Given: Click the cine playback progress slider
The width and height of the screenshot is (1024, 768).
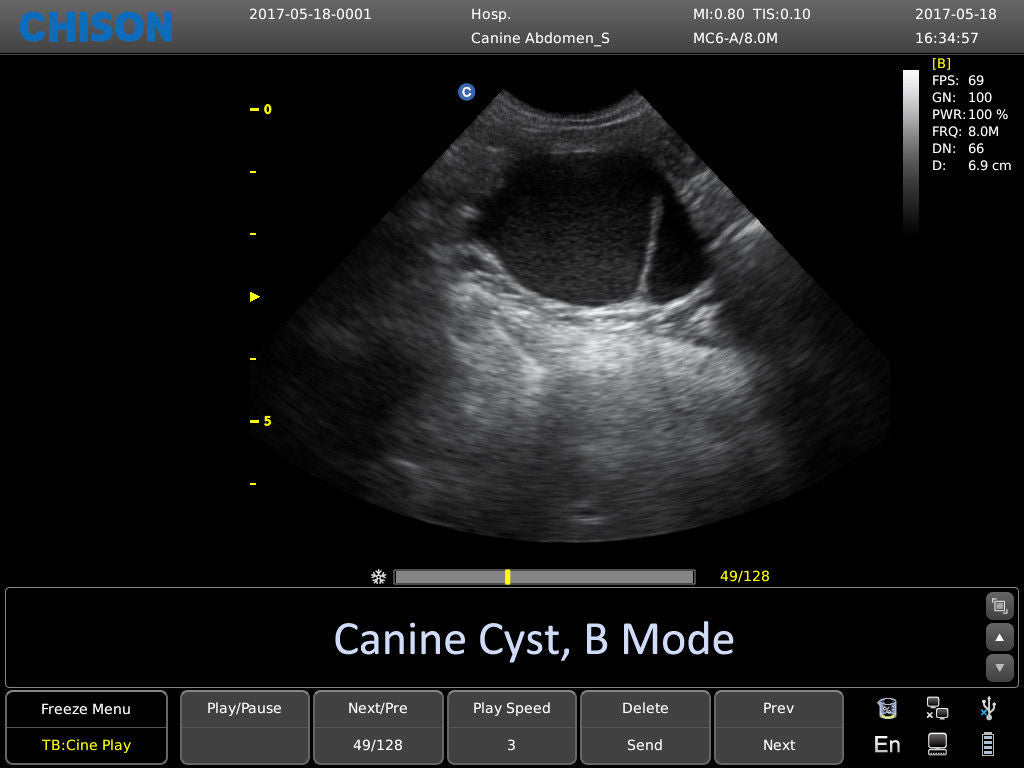Looking at the screenshot, I should tap(545, 577).
